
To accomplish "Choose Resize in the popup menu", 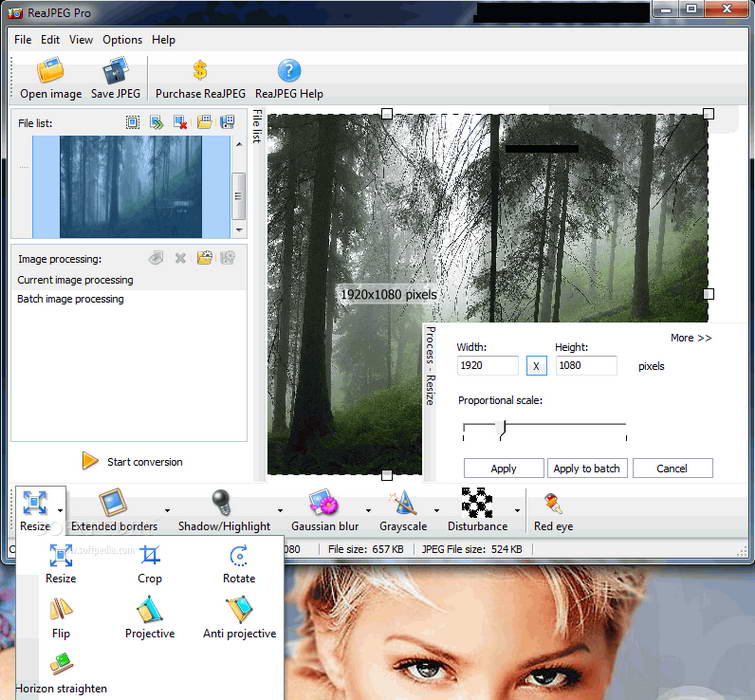I will 61,563.
